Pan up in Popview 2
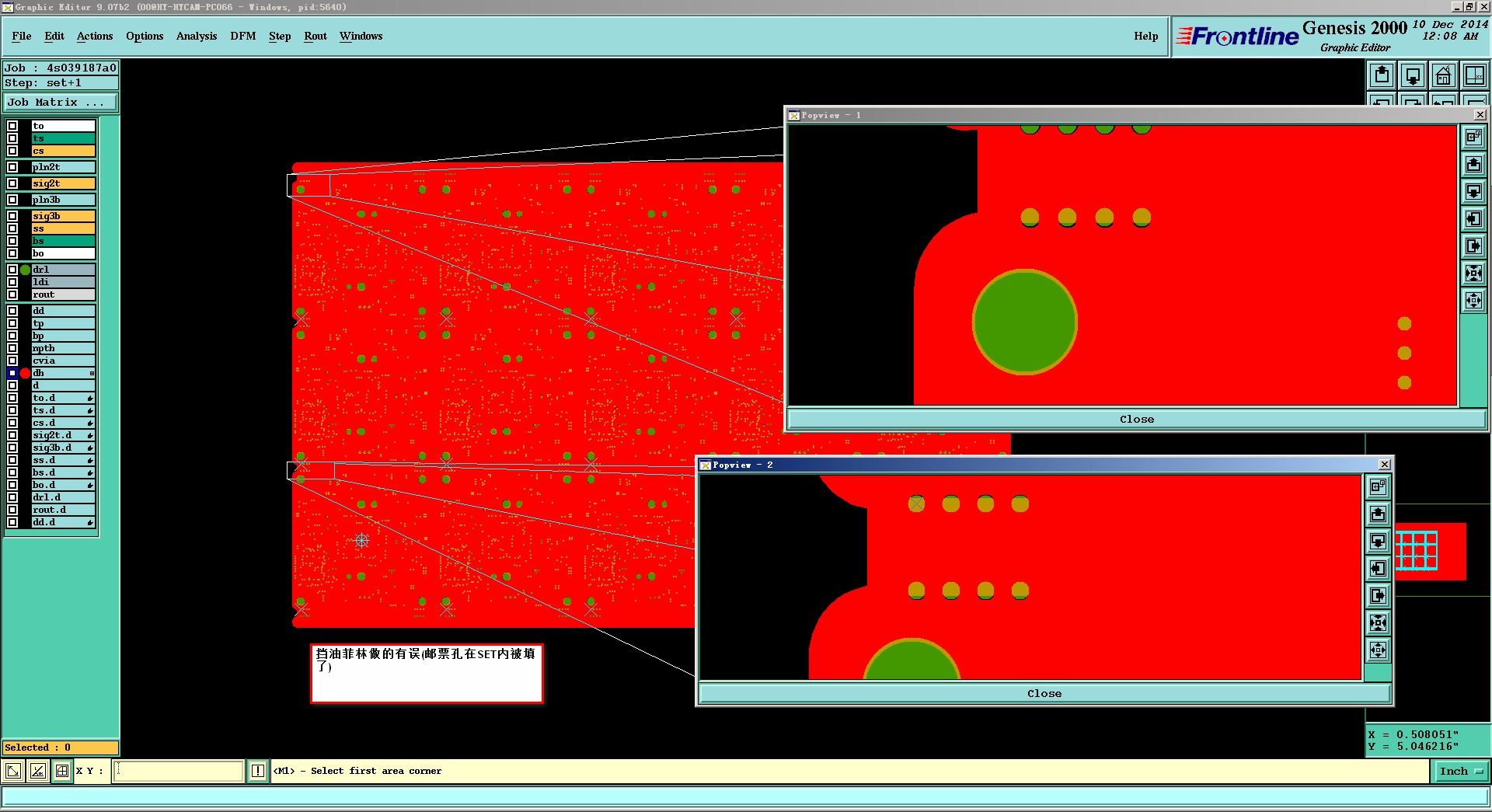The height and width of the screenshot is (812, 1492). pos(1378,514)
